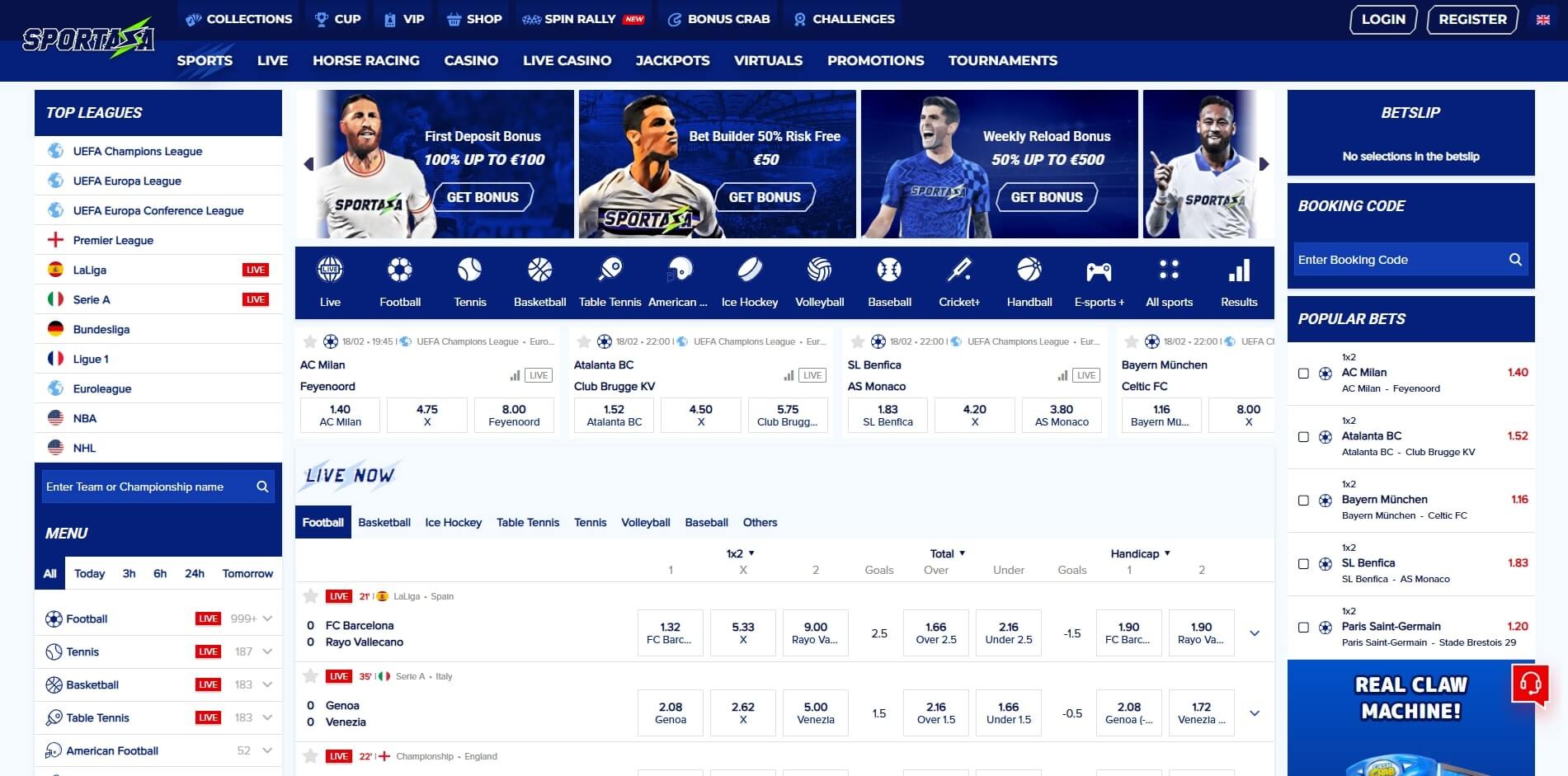Switch to Basketball live tab
The width and height of the screenshot is (1568, 776).
point(384,522)
